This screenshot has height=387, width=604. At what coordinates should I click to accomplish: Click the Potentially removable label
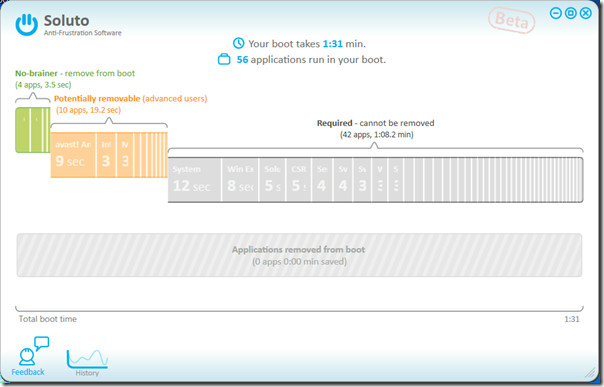pos(131,99)
